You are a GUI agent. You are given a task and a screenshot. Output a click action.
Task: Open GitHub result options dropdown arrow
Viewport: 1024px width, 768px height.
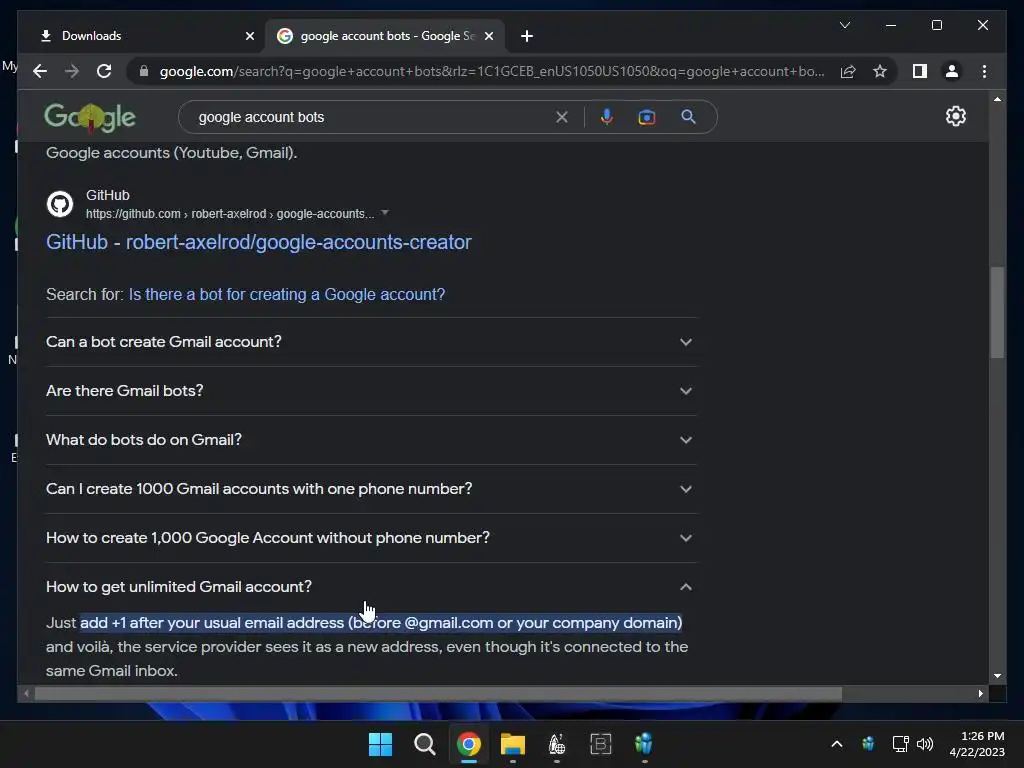[385, 212]
